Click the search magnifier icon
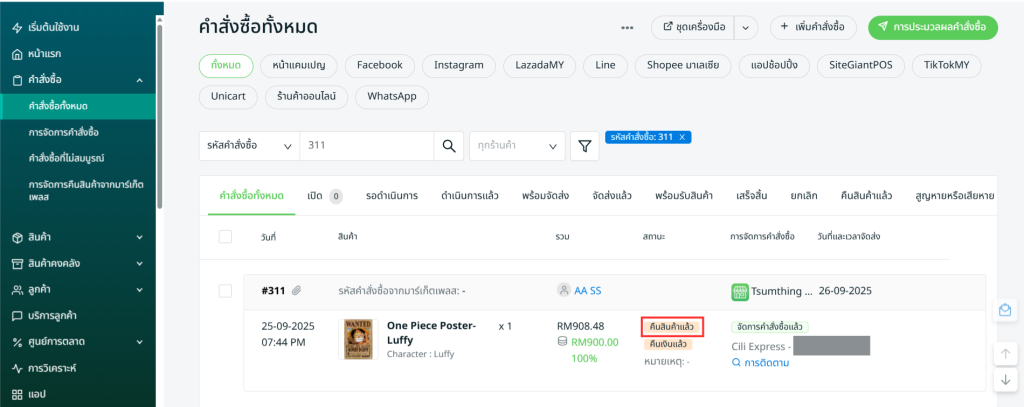Image resolution: width=1024 pixels, height=407 pixels. pos(448,146)
